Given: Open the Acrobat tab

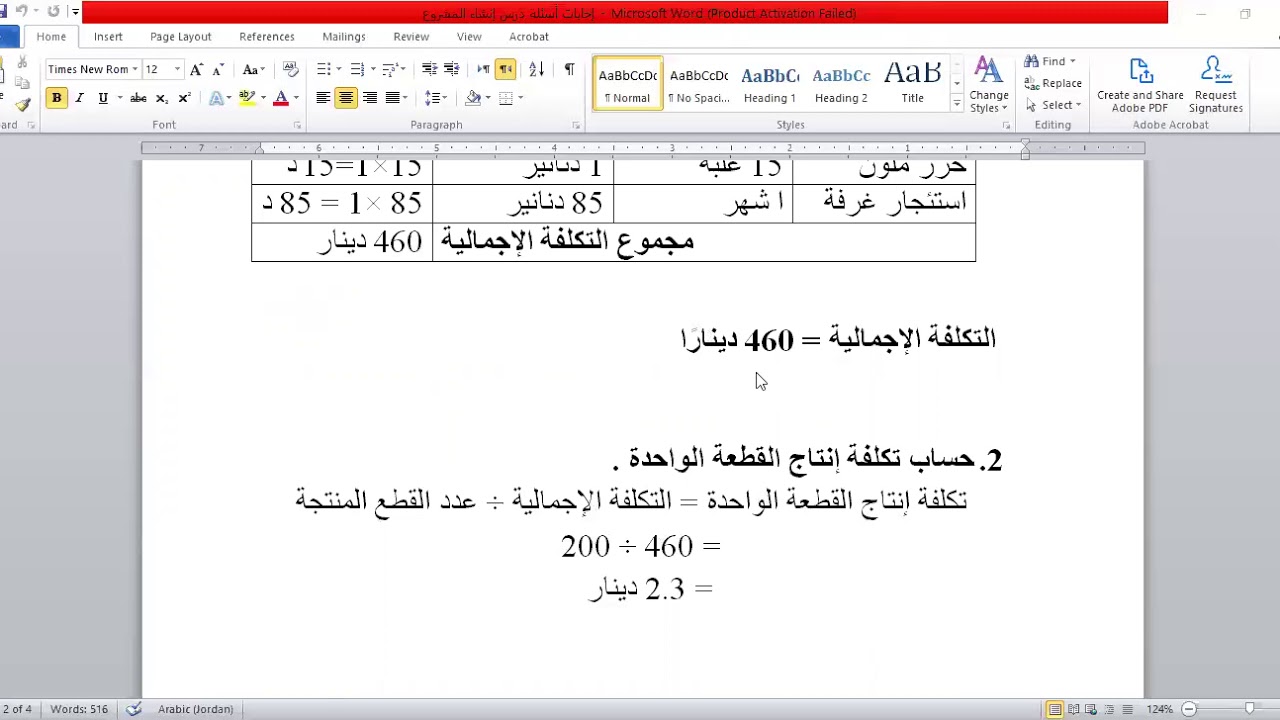Looking at the screenshot, I should pos(529,37).
